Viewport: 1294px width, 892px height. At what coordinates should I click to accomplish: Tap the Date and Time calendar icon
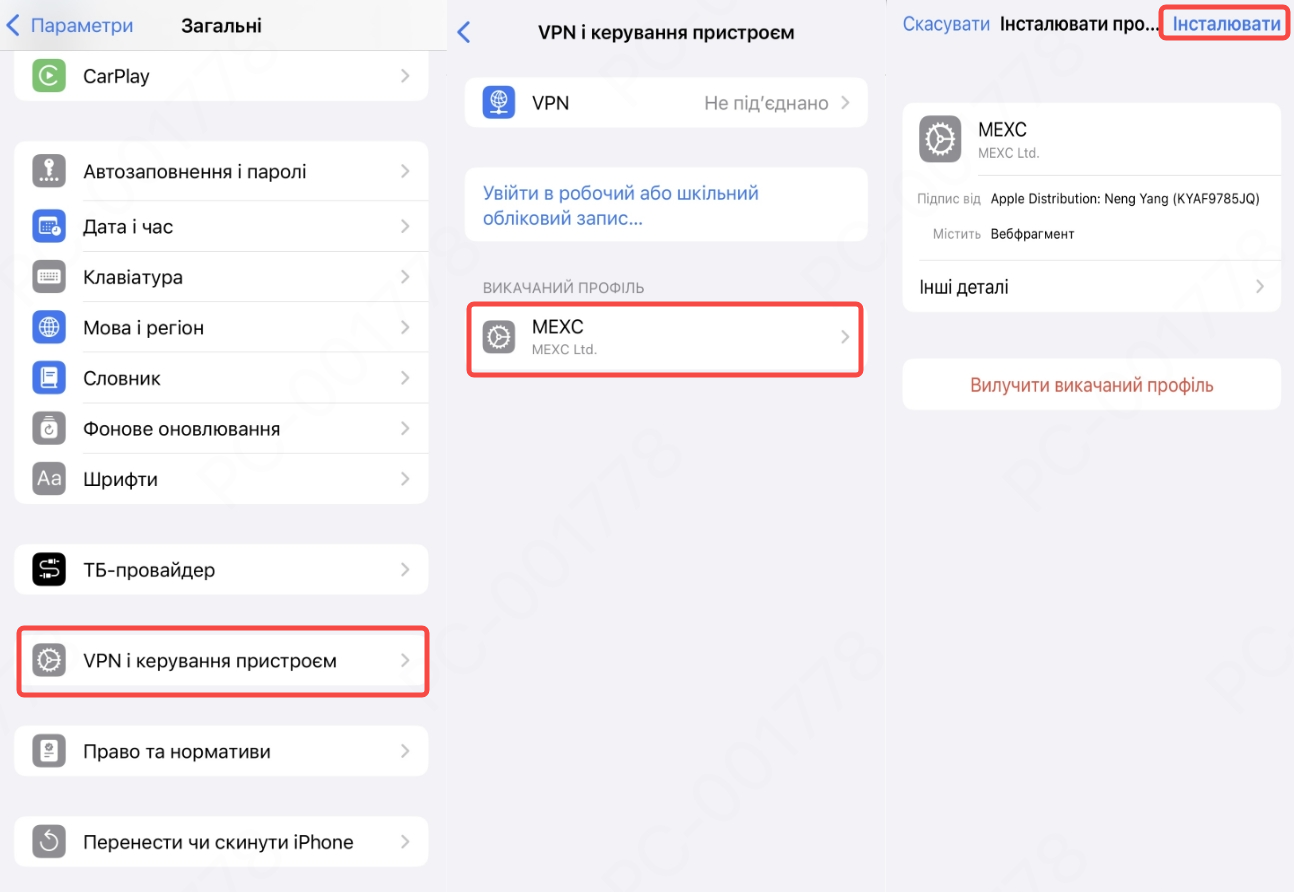(x=49, y=227)
